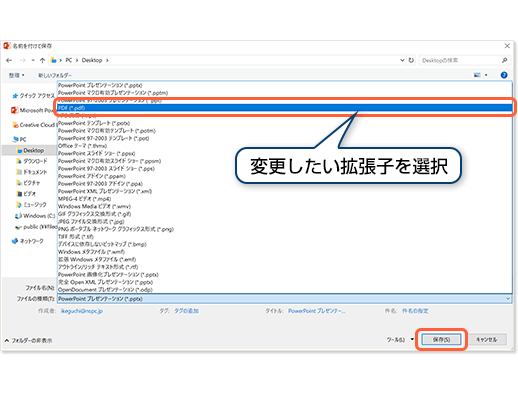
Task: Click the search magnifier icon
Action: [505, 60]
